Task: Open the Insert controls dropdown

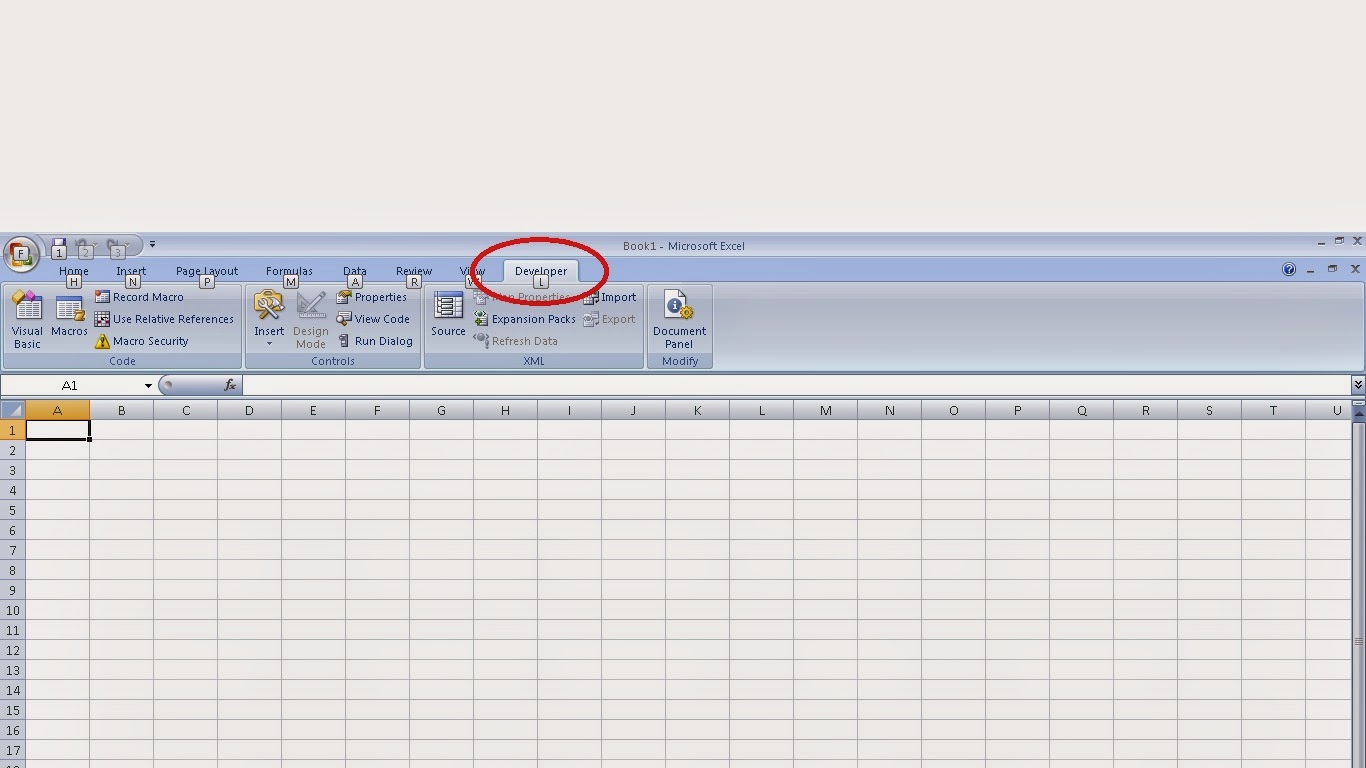Action: click(269, 319)
